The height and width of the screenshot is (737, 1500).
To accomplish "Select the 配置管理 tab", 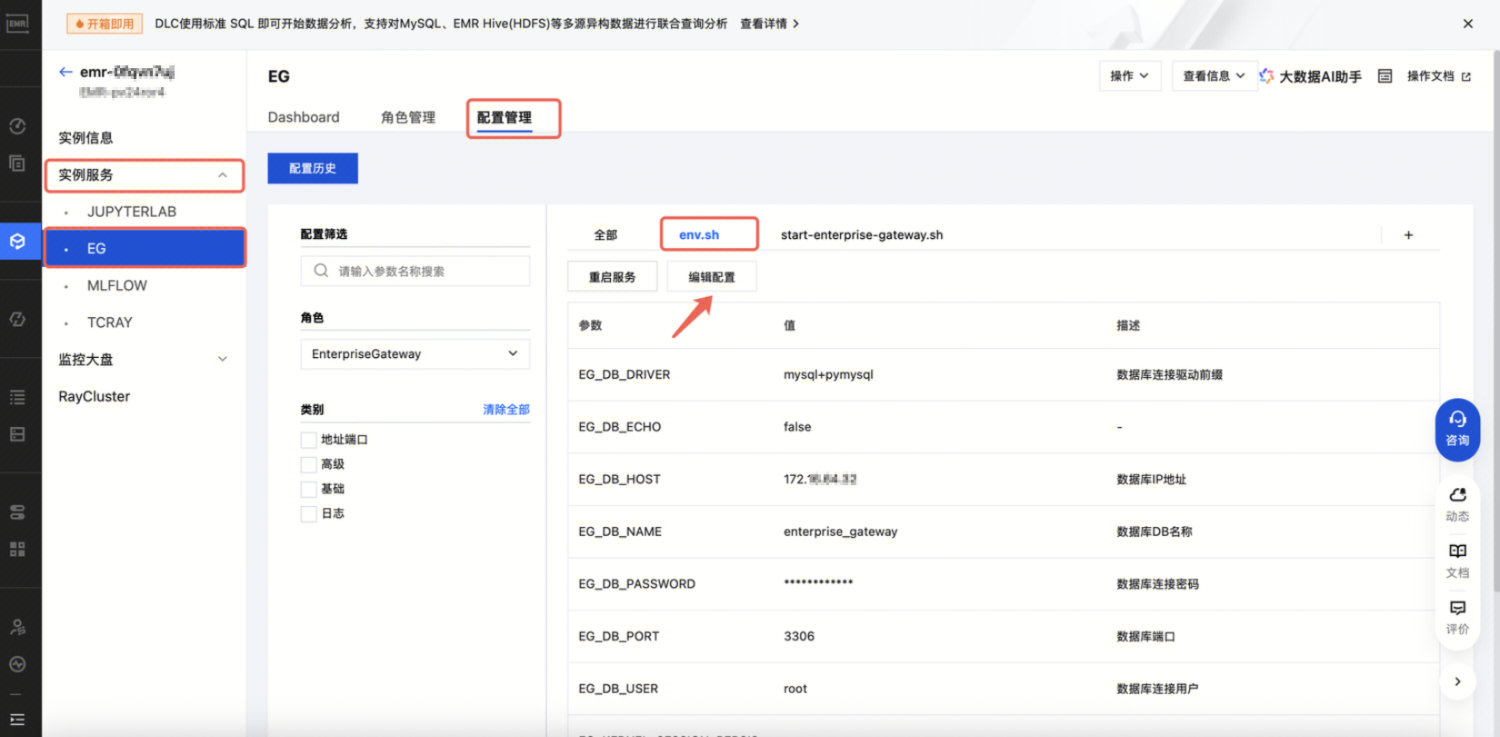I will pyautogui.click(x=504, y=117).
